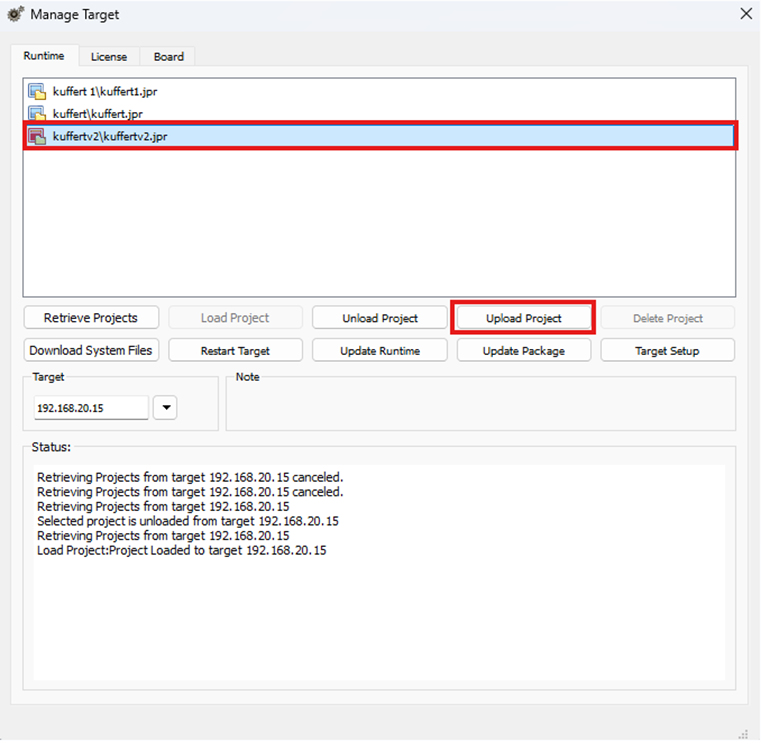Click Upload Project button
This screenshot has height=741, width=761.
[524, 318]
